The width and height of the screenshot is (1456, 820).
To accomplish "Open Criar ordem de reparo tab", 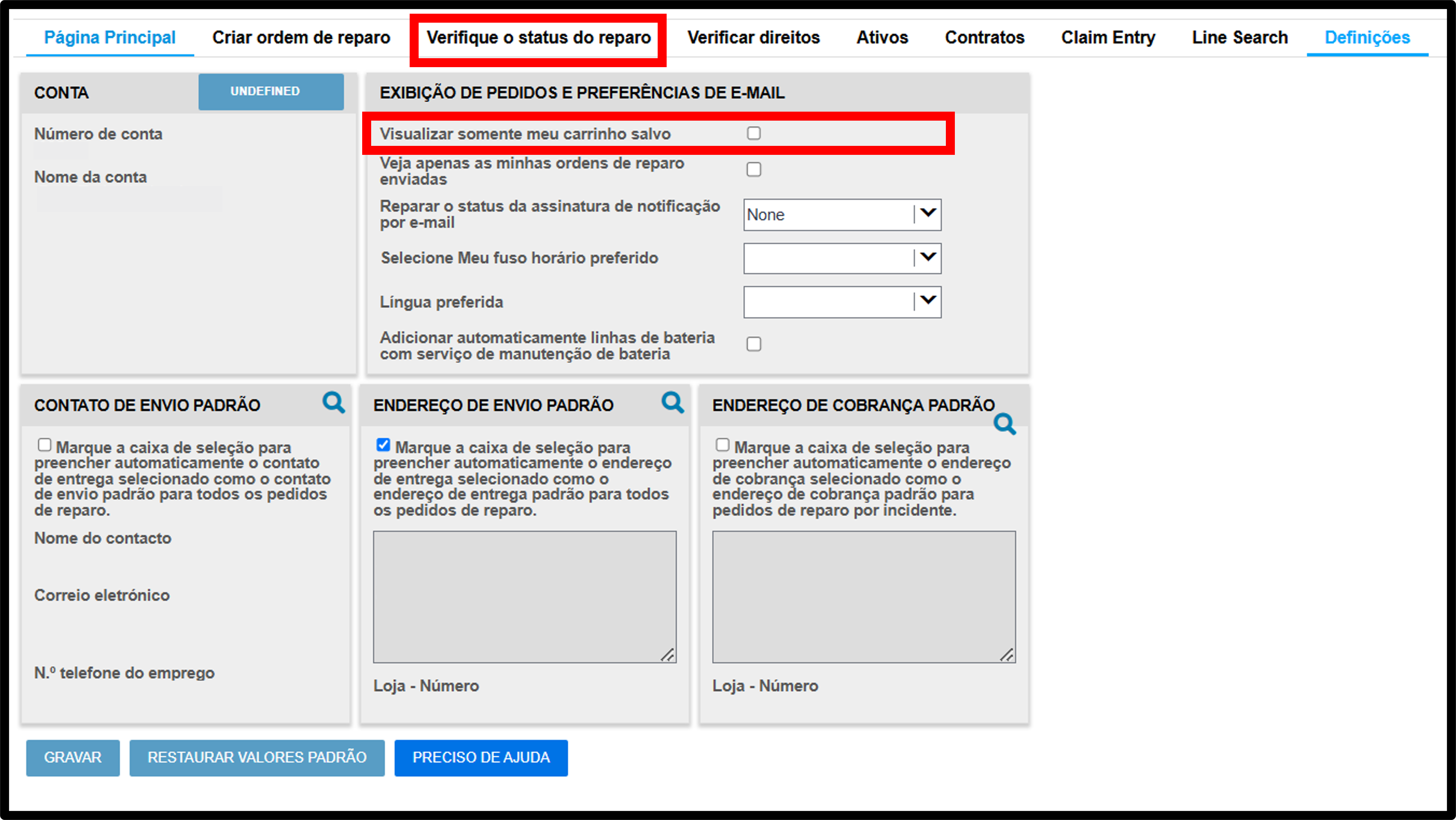I will [301, 37].
